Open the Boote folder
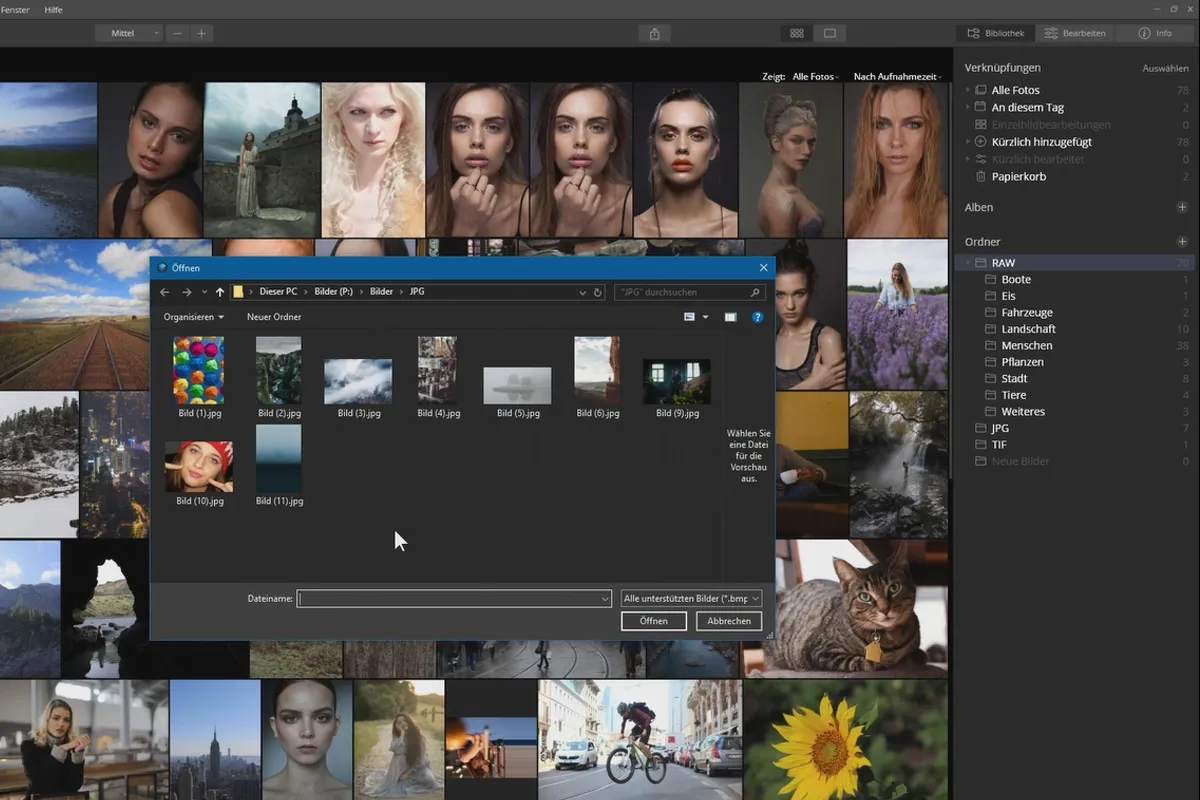1200x800 pixels. pyautogui.click(x=1016, y=280)
